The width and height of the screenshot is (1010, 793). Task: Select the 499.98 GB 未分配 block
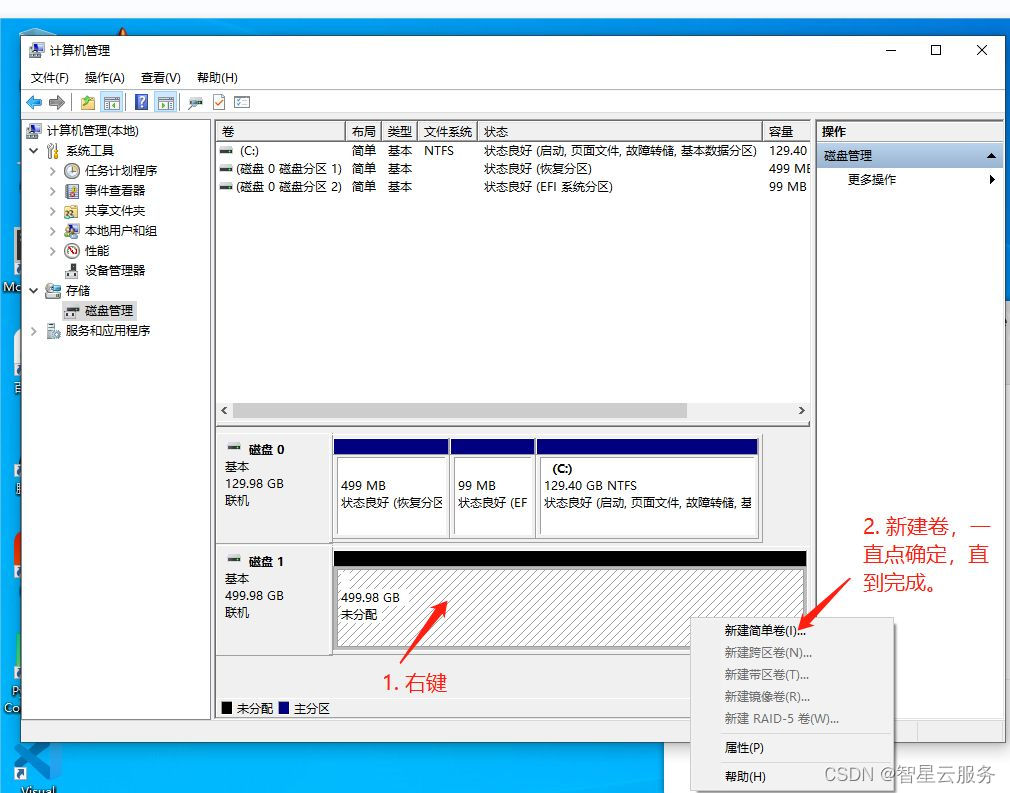(x=570, y=600)
